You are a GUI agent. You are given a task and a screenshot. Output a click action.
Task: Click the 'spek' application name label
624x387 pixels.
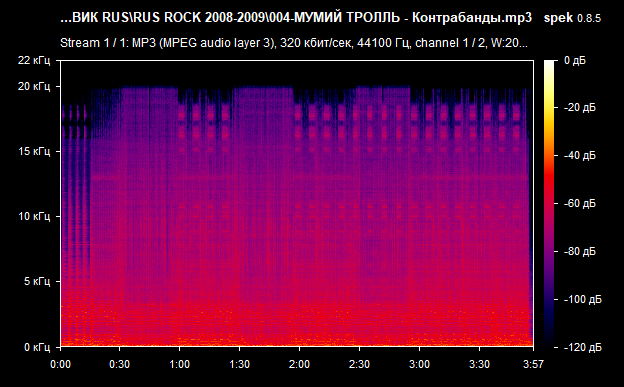tap(558, 18)
